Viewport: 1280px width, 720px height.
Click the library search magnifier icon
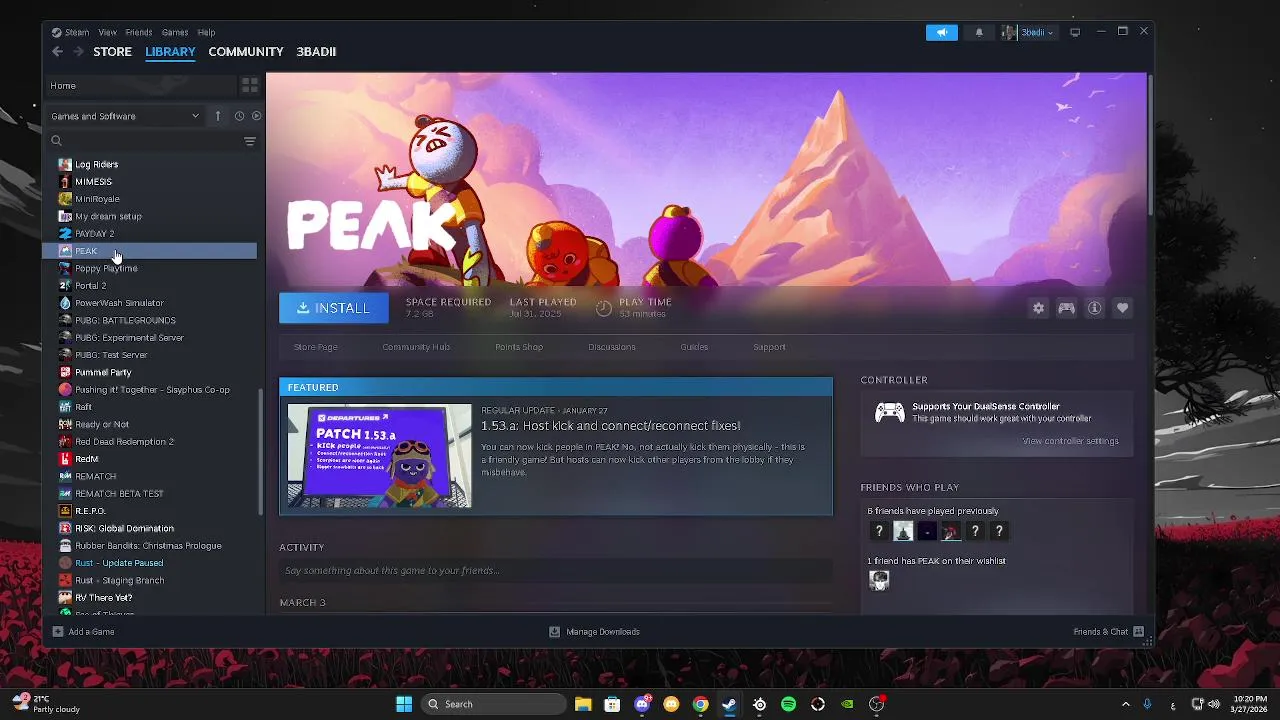tap(57, 141)
